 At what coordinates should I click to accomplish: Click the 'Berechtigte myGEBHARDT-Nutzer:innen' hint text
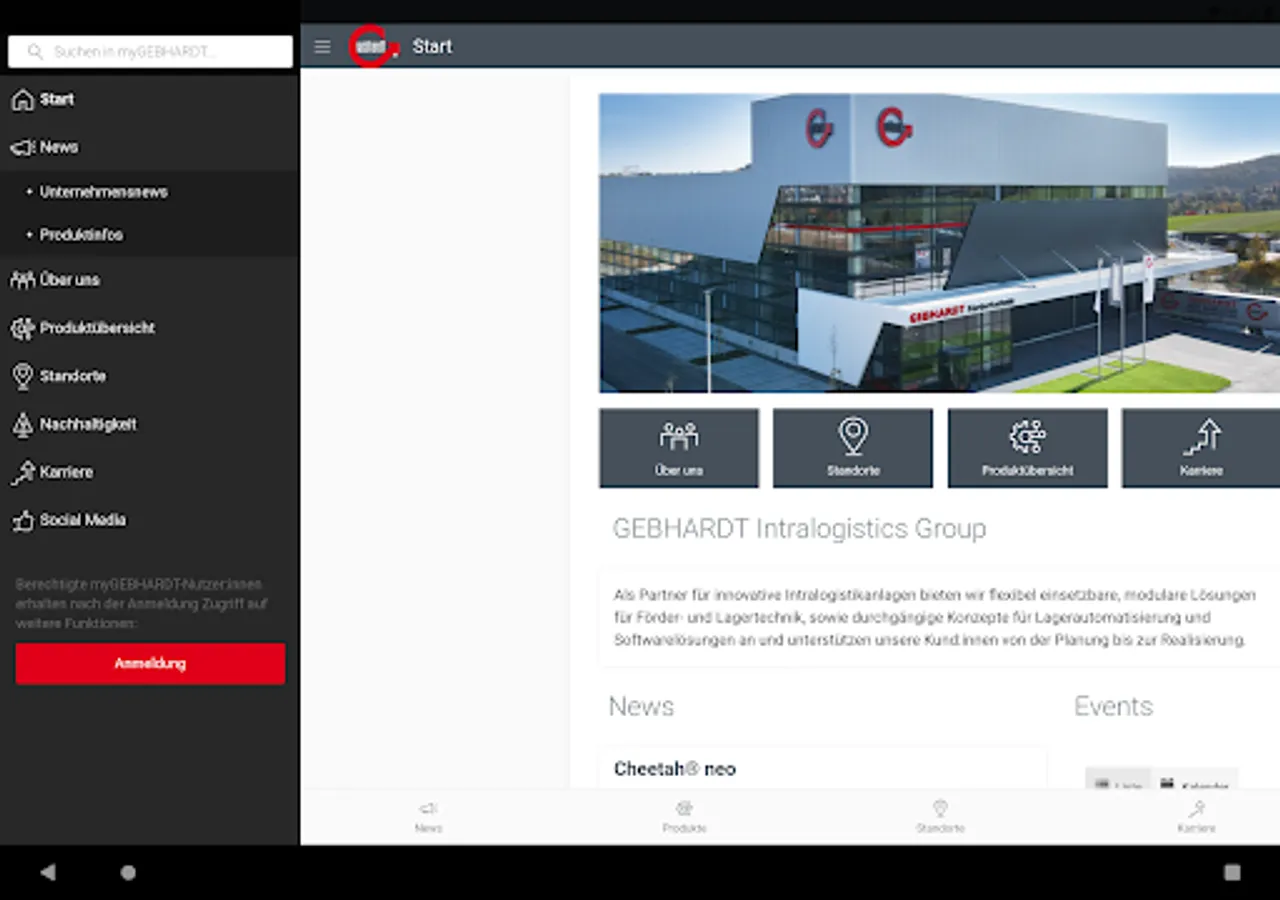tap(142, 604)
